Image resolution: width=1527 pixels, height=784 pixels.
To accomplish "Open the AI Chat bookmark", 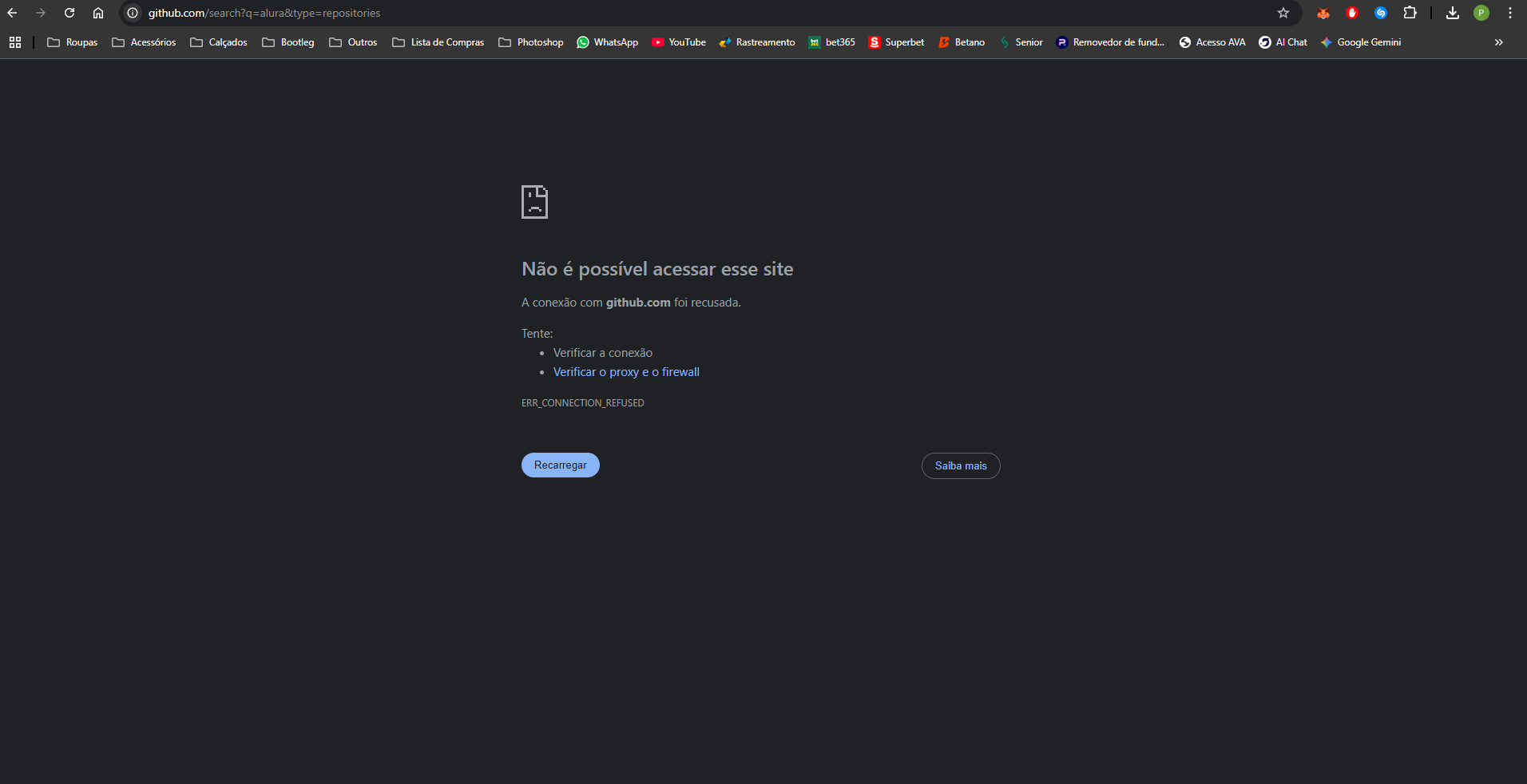I will pos(1283,42).
